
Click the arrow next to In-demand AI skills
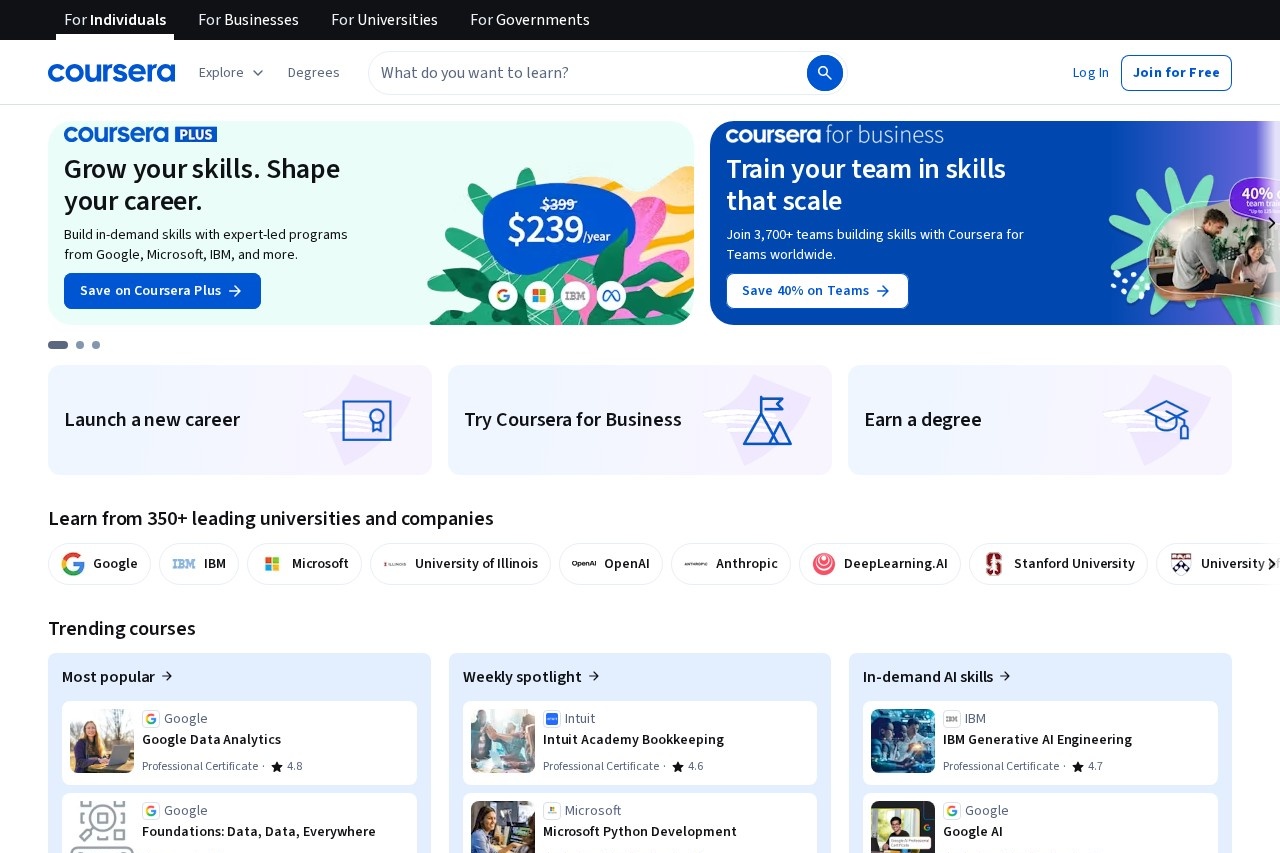pyautogui.click(x=1005, y=676)
